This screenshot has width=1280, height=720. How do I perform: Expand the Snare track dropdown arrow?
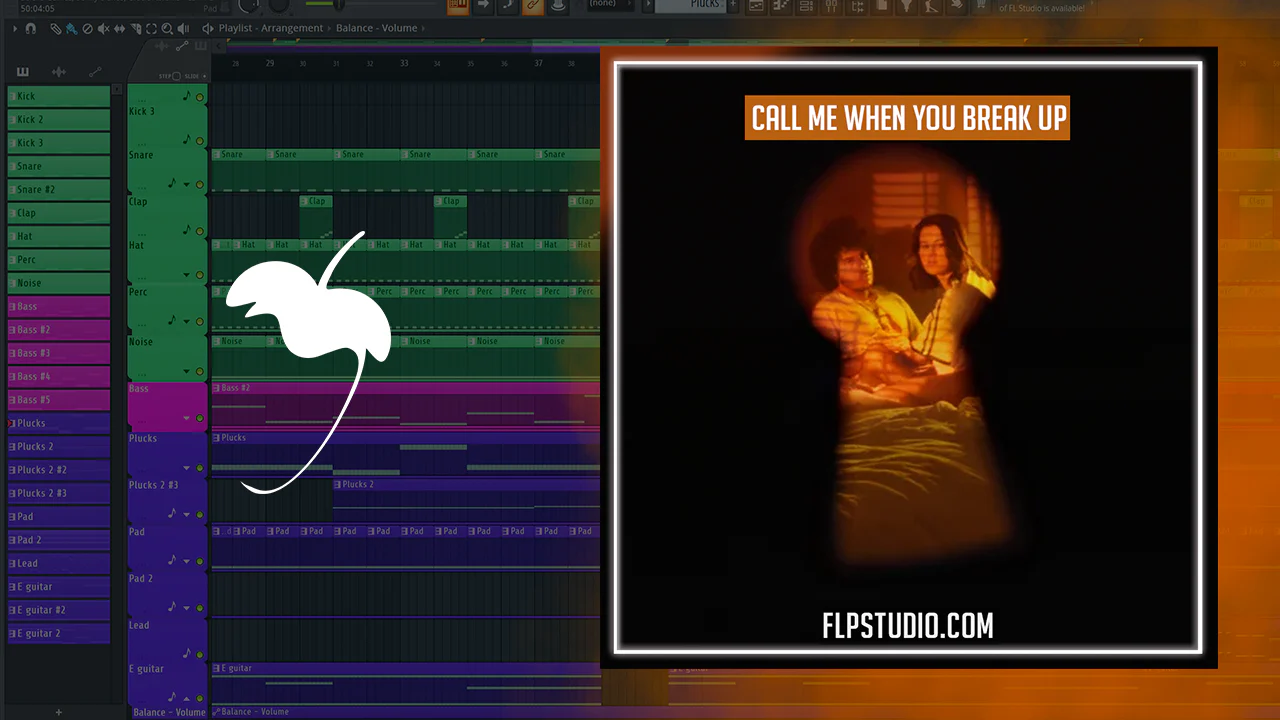(x=186, y=185)
